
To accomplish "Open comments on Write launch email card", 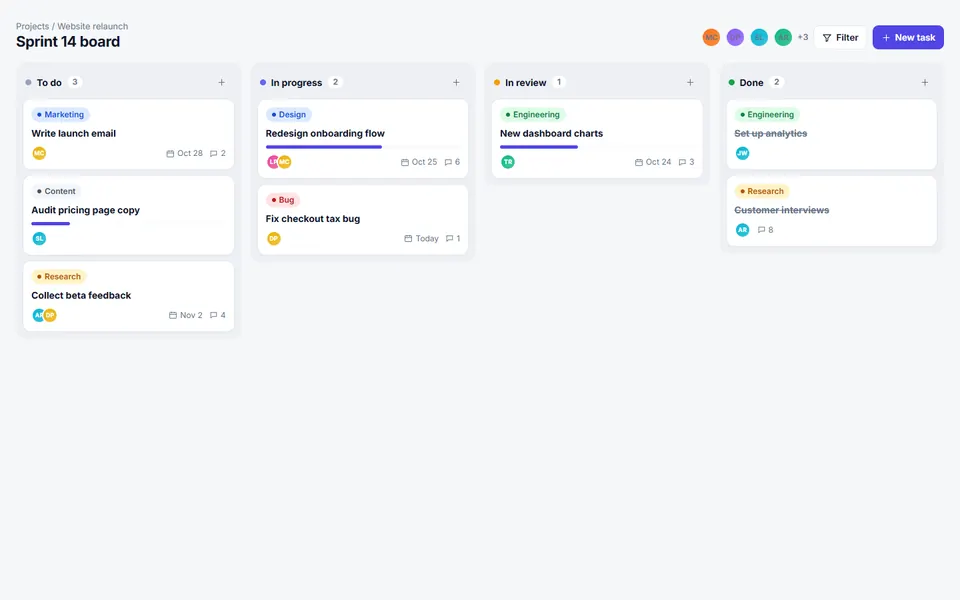I will 218,153.
